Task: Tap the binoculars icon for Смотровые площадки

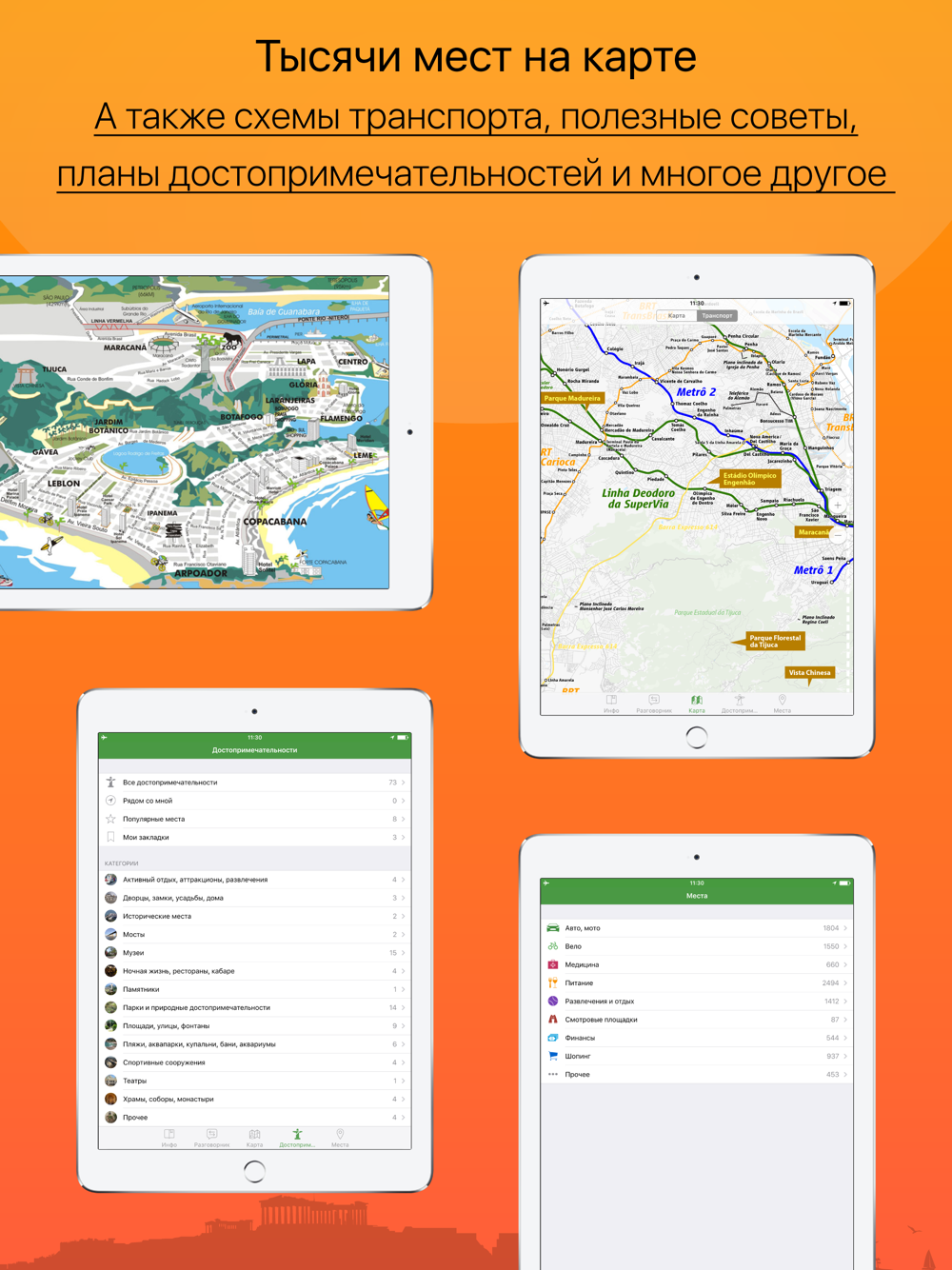Action: tap(553, 1020)
